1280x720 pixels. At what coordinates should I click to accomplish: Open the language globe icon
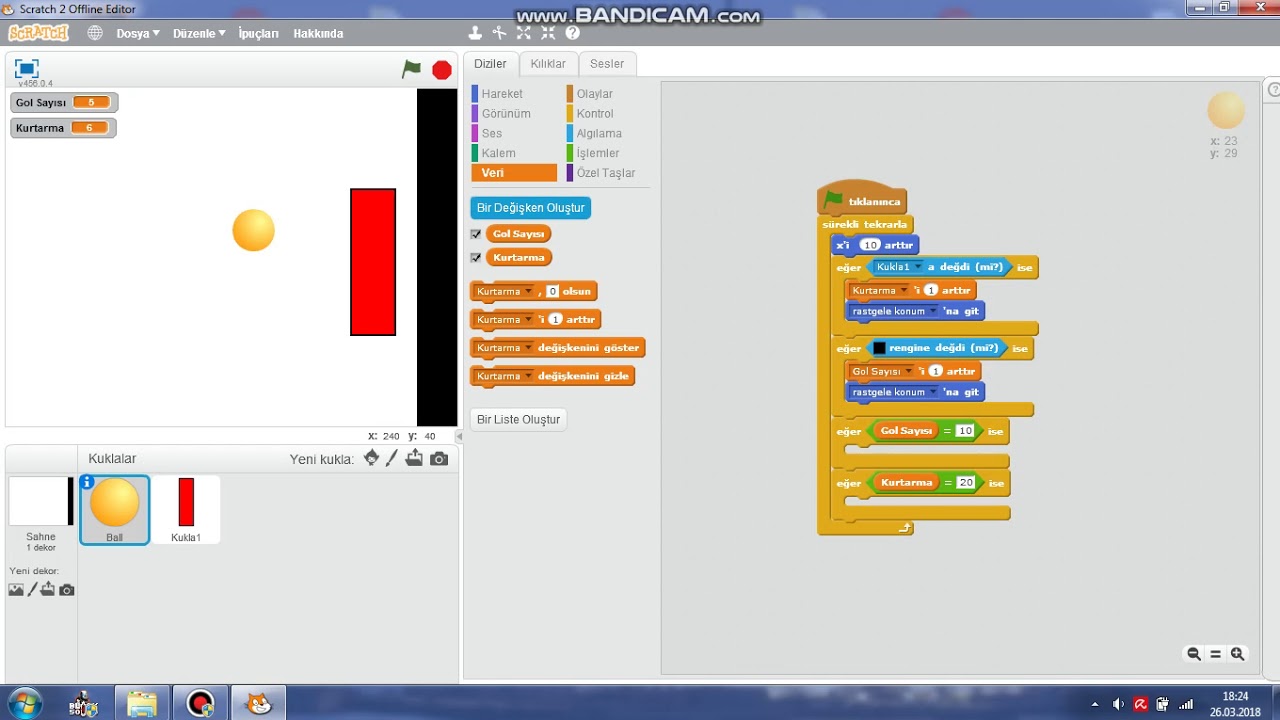pyautogui.click(x=95, y=33)
